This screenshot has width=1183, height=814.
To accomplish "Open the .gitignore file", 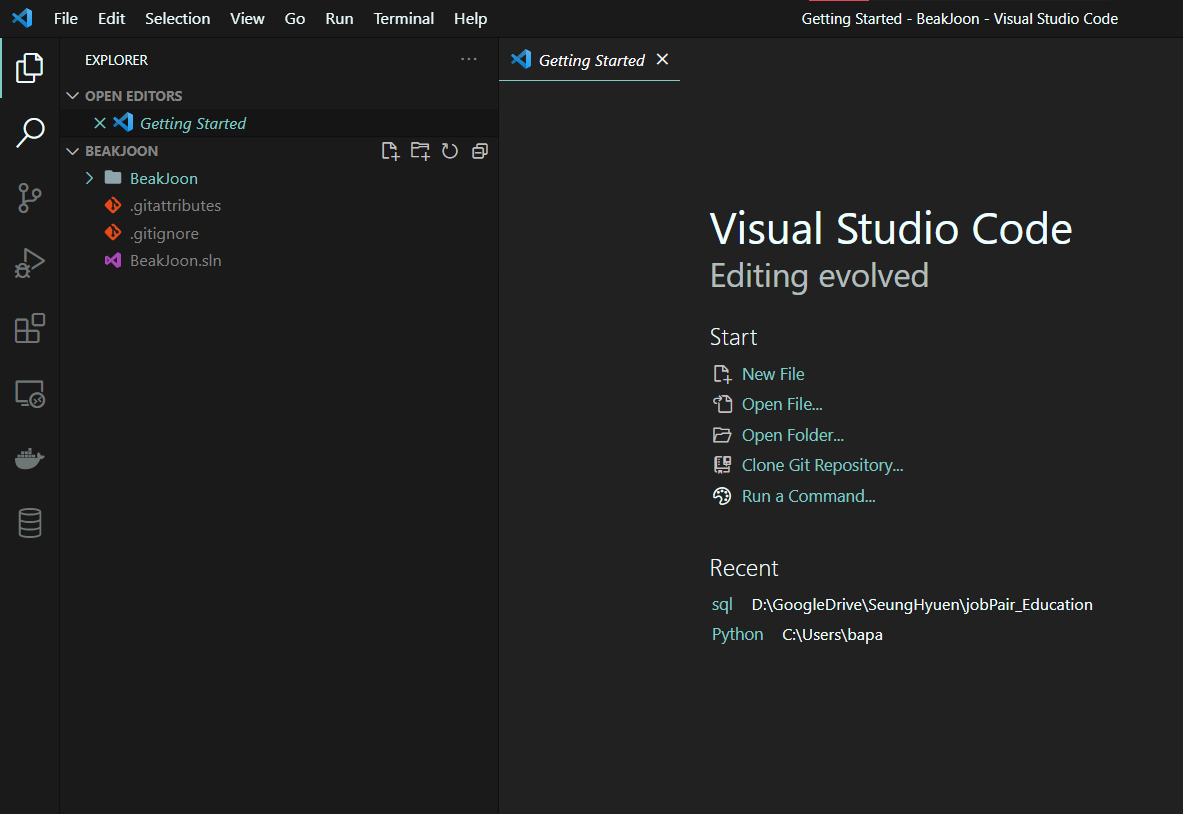I will 279,233.
